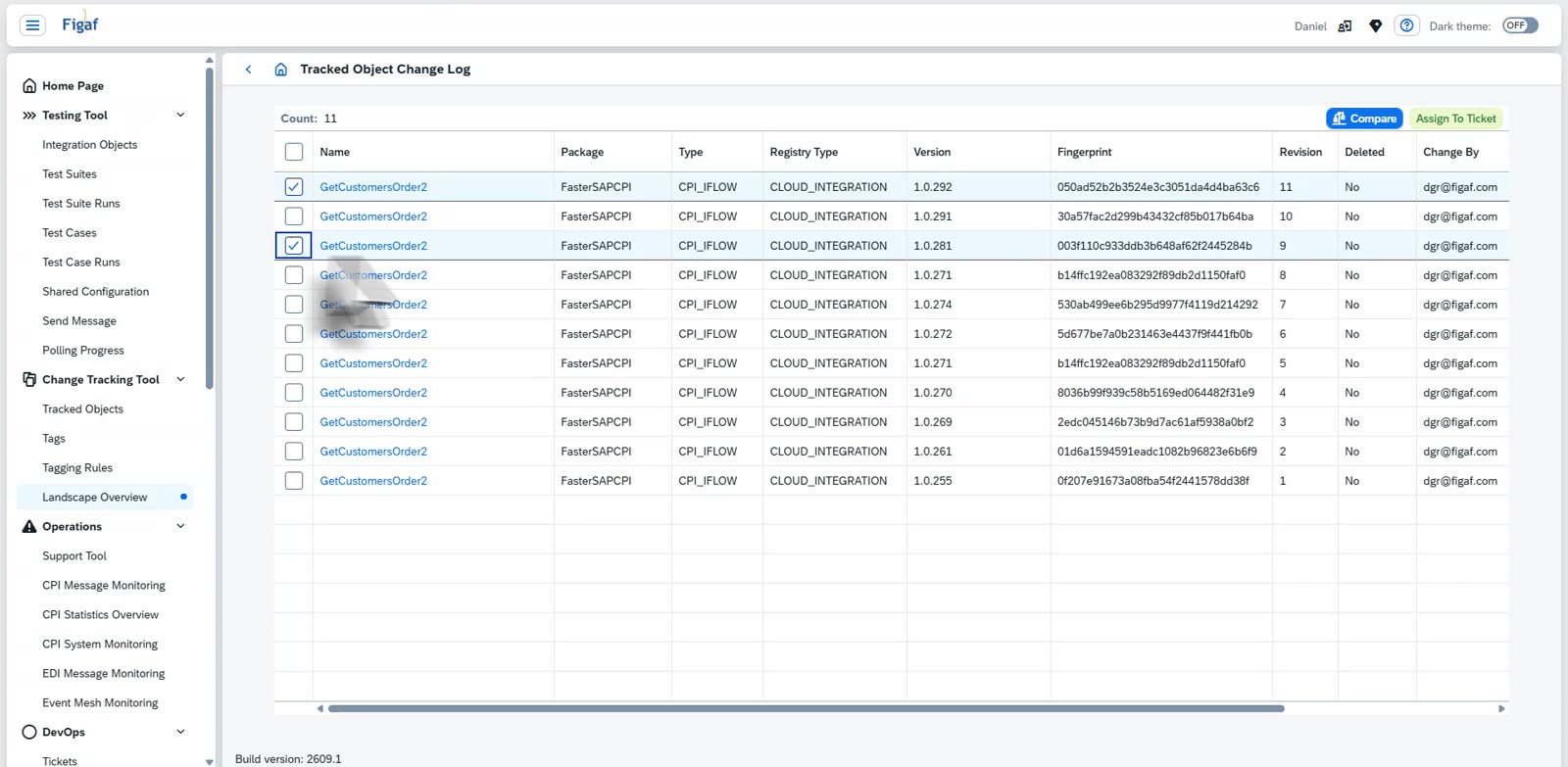
Task: Uncheck the checkbox for version 1.0.292
Action: 294,187
